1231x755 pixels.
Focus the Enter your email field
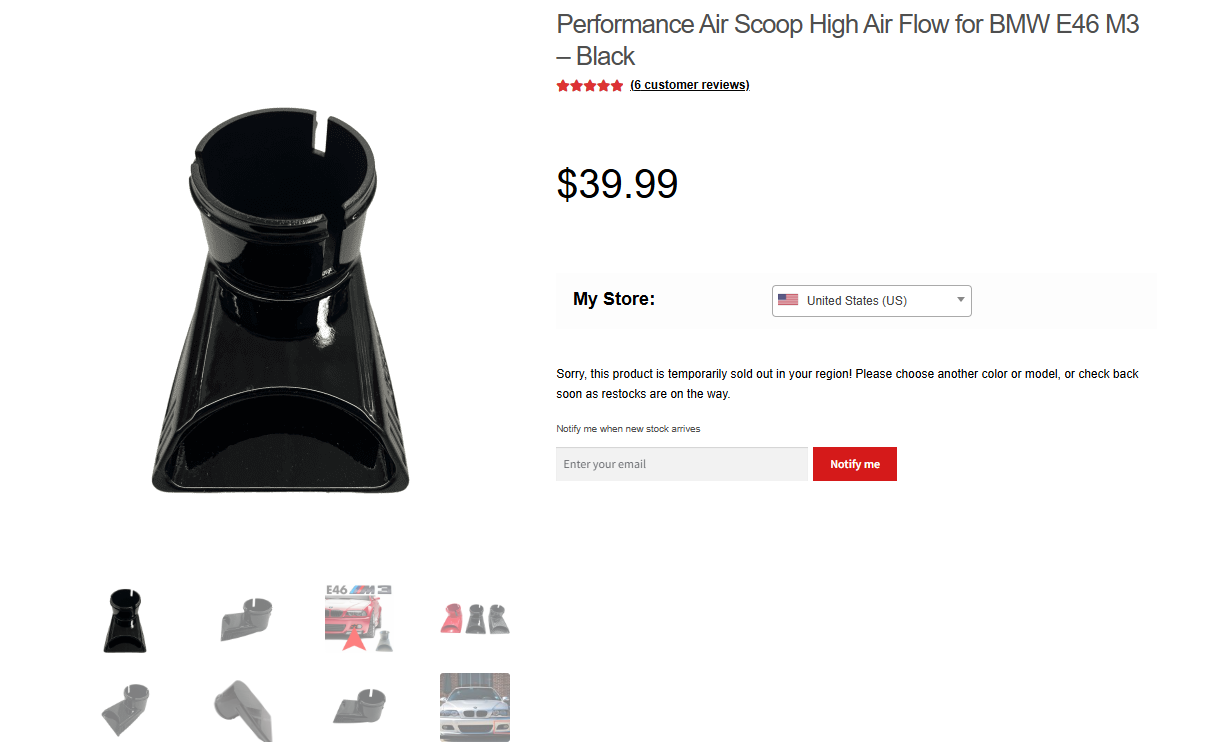[x=682, y=464]
